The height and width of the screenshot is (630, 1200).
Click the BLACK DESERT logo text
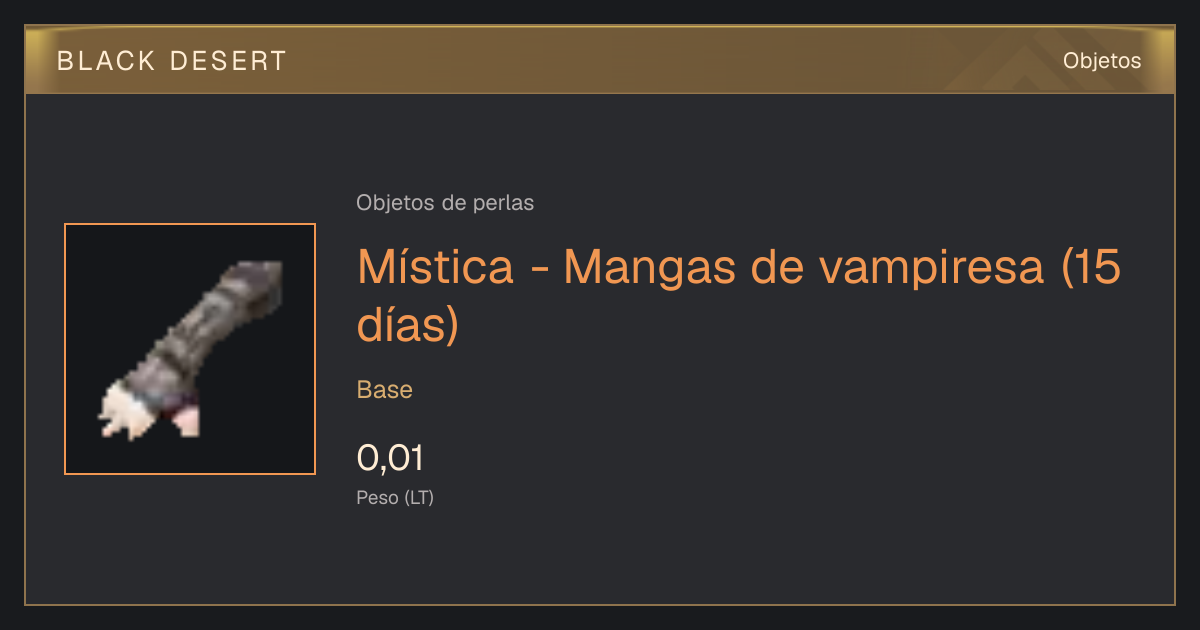172,61
